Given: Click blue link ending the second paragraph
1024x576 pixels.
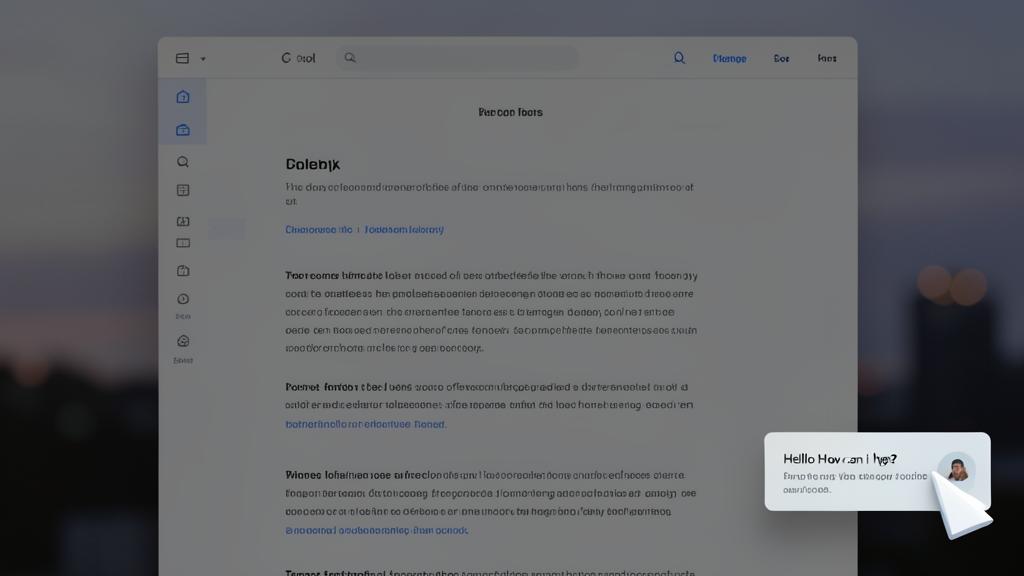Looking at the screenshot, I should tap(366, 424).
